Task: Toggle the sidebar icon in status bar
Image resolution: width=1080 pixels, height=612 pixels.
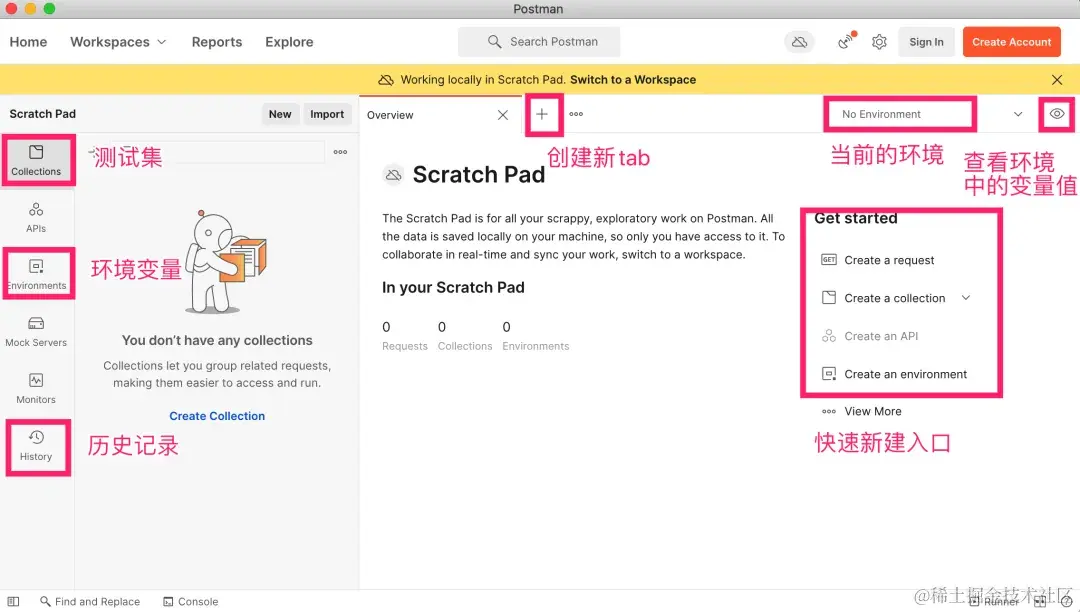Action: [x=13, y=601]
